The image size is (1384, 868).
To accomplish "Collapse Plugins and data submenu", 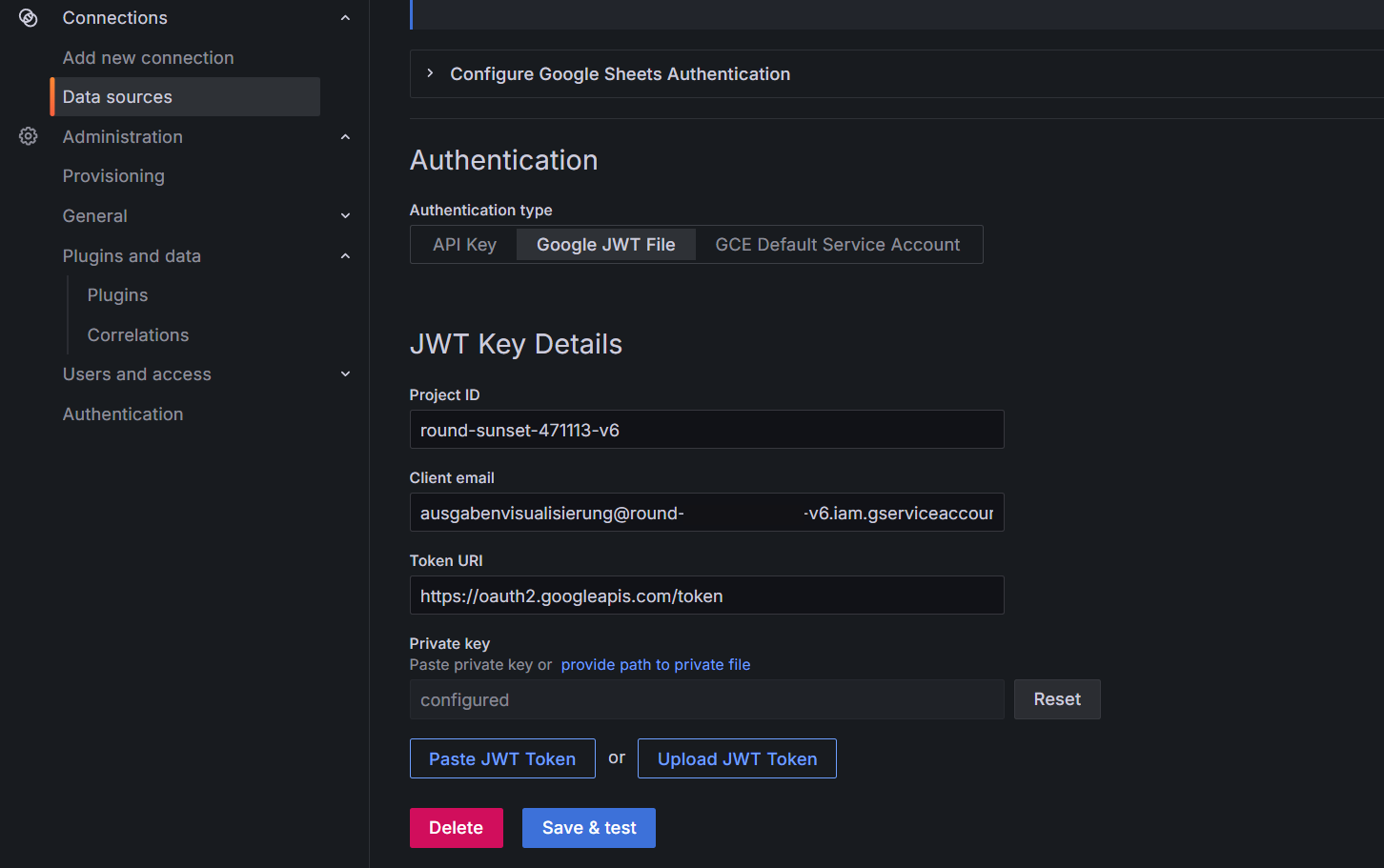I will coord(345,256).
